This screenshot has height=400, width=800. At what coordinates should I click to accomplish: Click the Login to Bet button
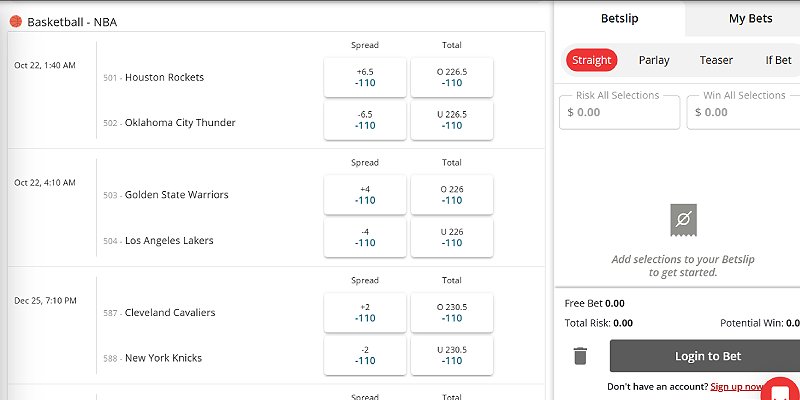[x=708, y=356]
